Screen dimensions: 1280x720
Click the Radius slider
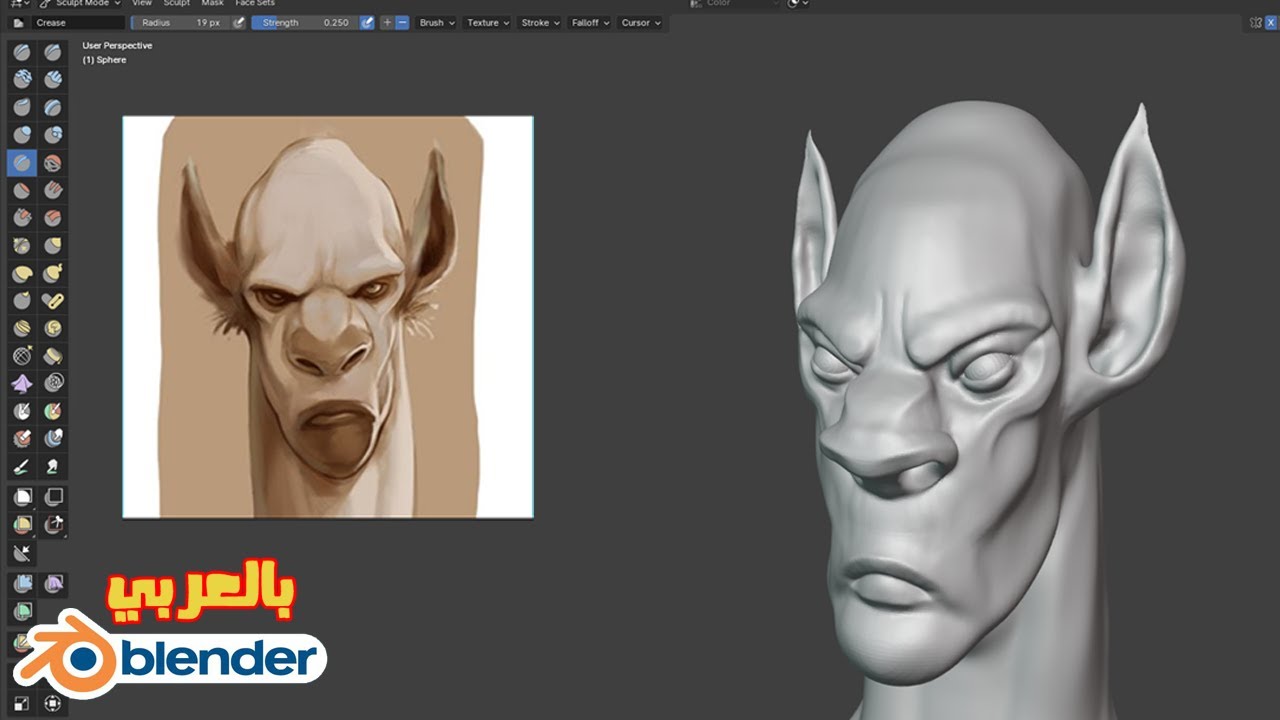[181, 22]
